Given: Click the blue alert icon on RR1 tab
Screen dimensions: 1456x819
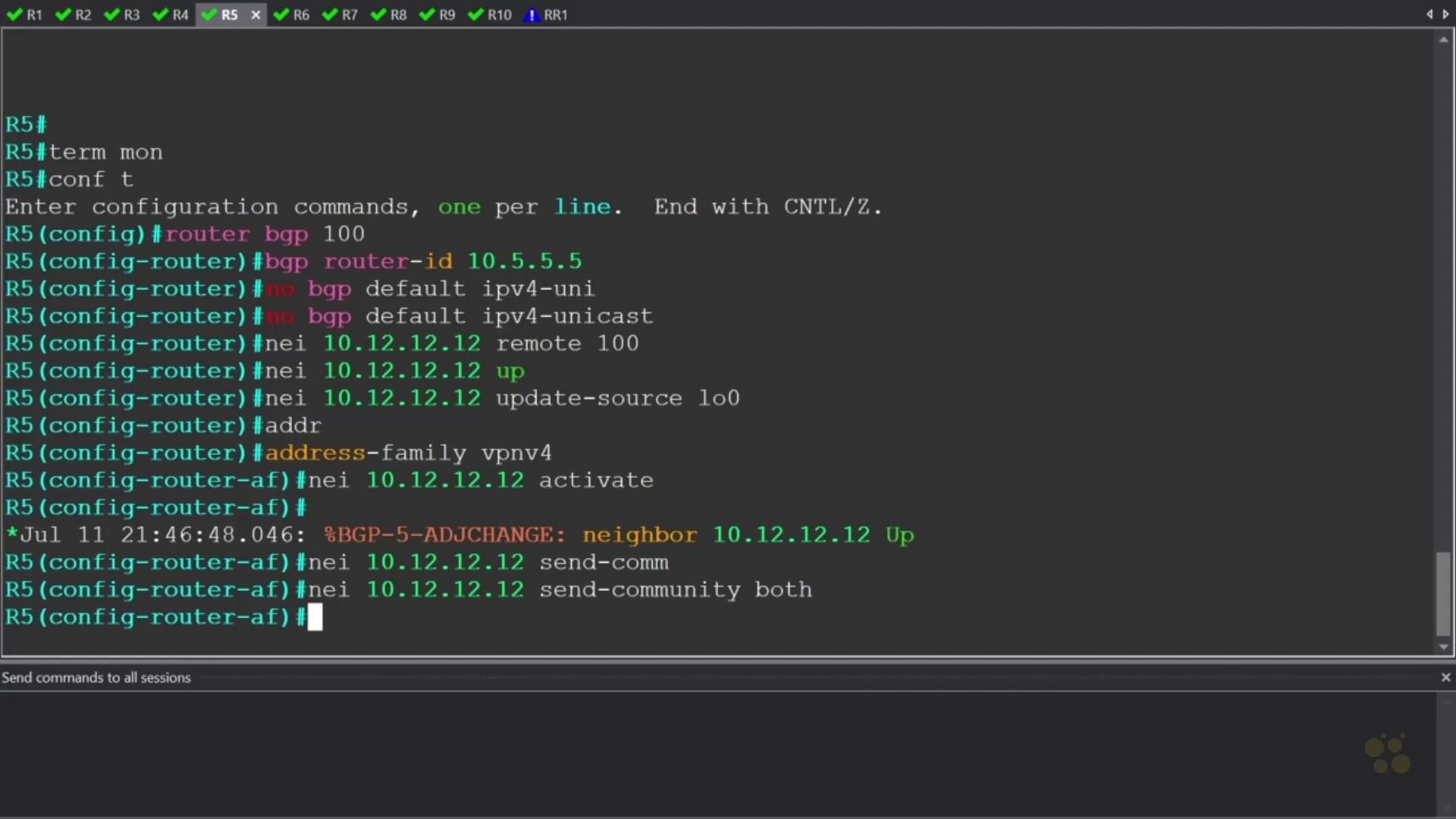Looking at the screenshot, I should 532,14.
